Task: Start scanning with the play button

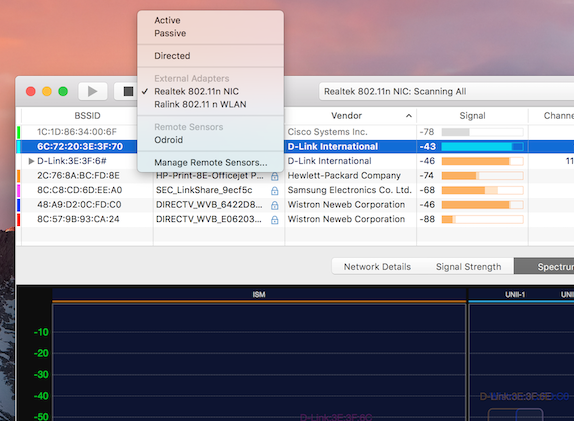Action: coord(93,91)
